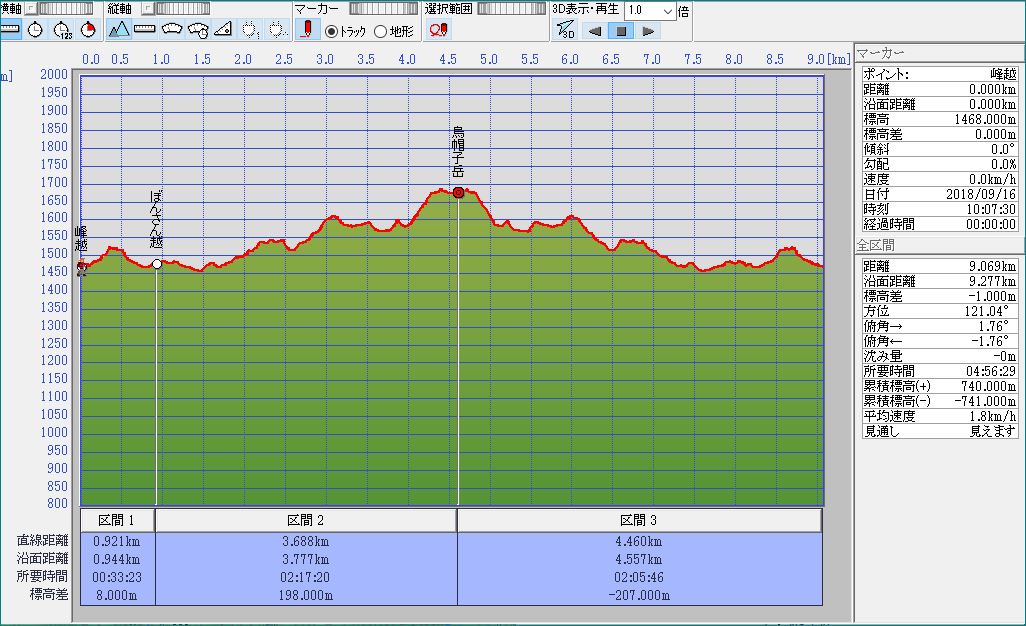Click the 峰越 start point marker
This screenshot has height=626, width=1026.
pos(82,267)
